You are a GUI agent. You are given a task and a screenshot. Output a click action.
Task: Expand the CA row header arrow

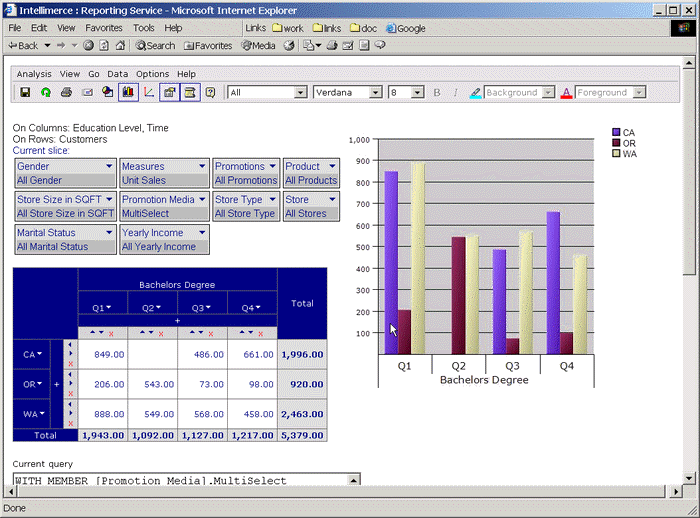pyautogui.click(x=39, y=354)
